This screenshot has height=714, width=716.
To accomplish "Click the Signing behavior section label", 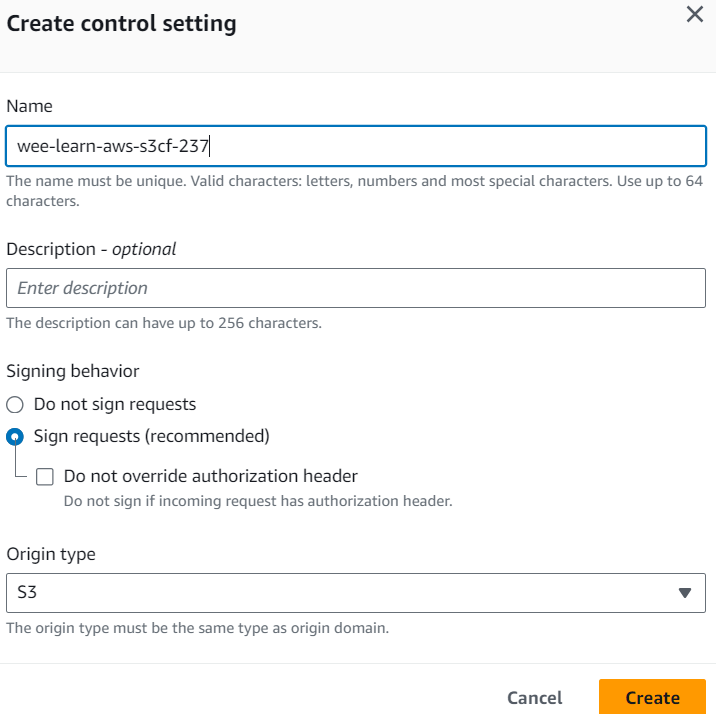I will (73, 371).
